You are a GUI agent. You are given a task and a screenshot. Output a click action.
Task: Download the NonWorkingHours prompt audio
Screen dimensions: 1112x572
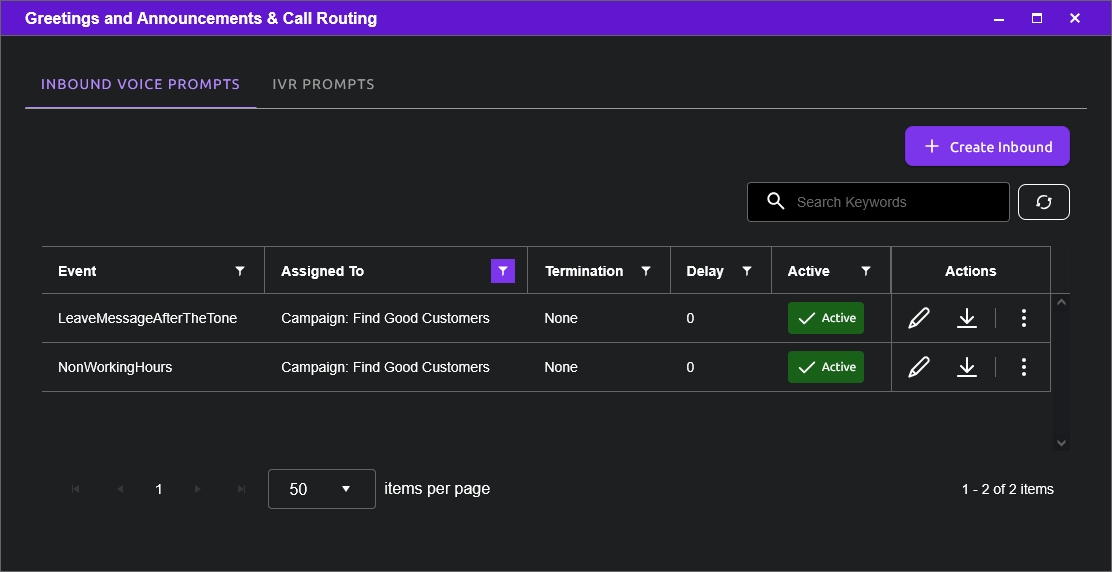(967, 367)
